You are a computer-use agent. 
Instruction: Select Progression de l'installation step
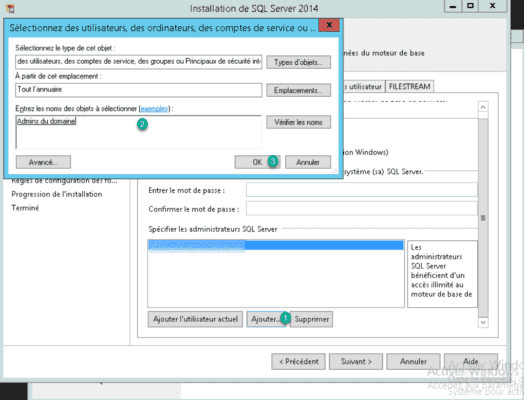click(x=57, y=194)
